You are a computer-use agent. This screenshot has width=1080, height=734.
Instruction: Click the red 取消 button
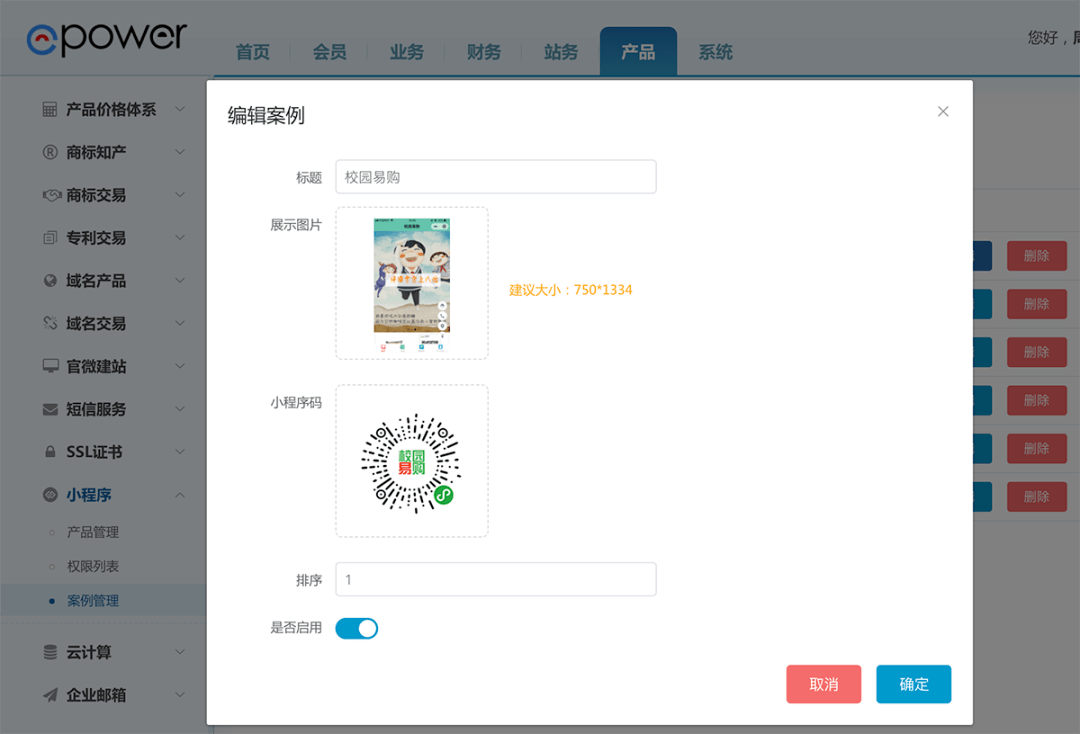click(824, 684)
